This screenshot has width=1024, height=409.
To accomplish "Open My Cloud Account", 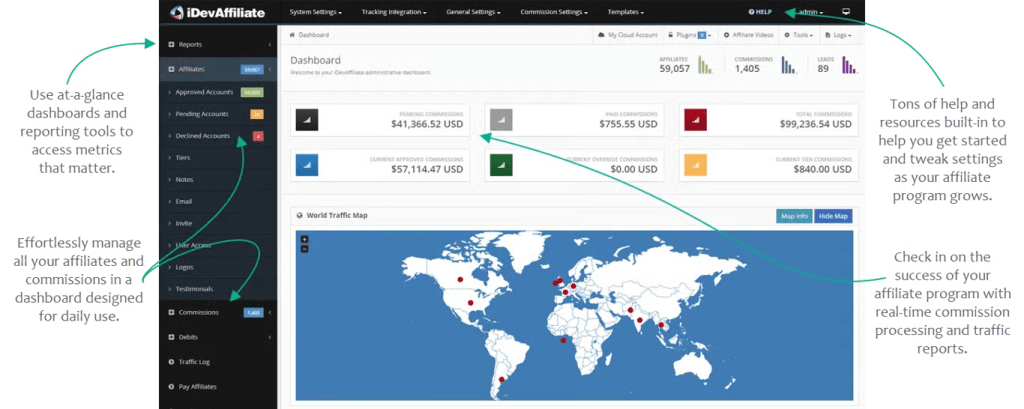I will pos(628,35).
